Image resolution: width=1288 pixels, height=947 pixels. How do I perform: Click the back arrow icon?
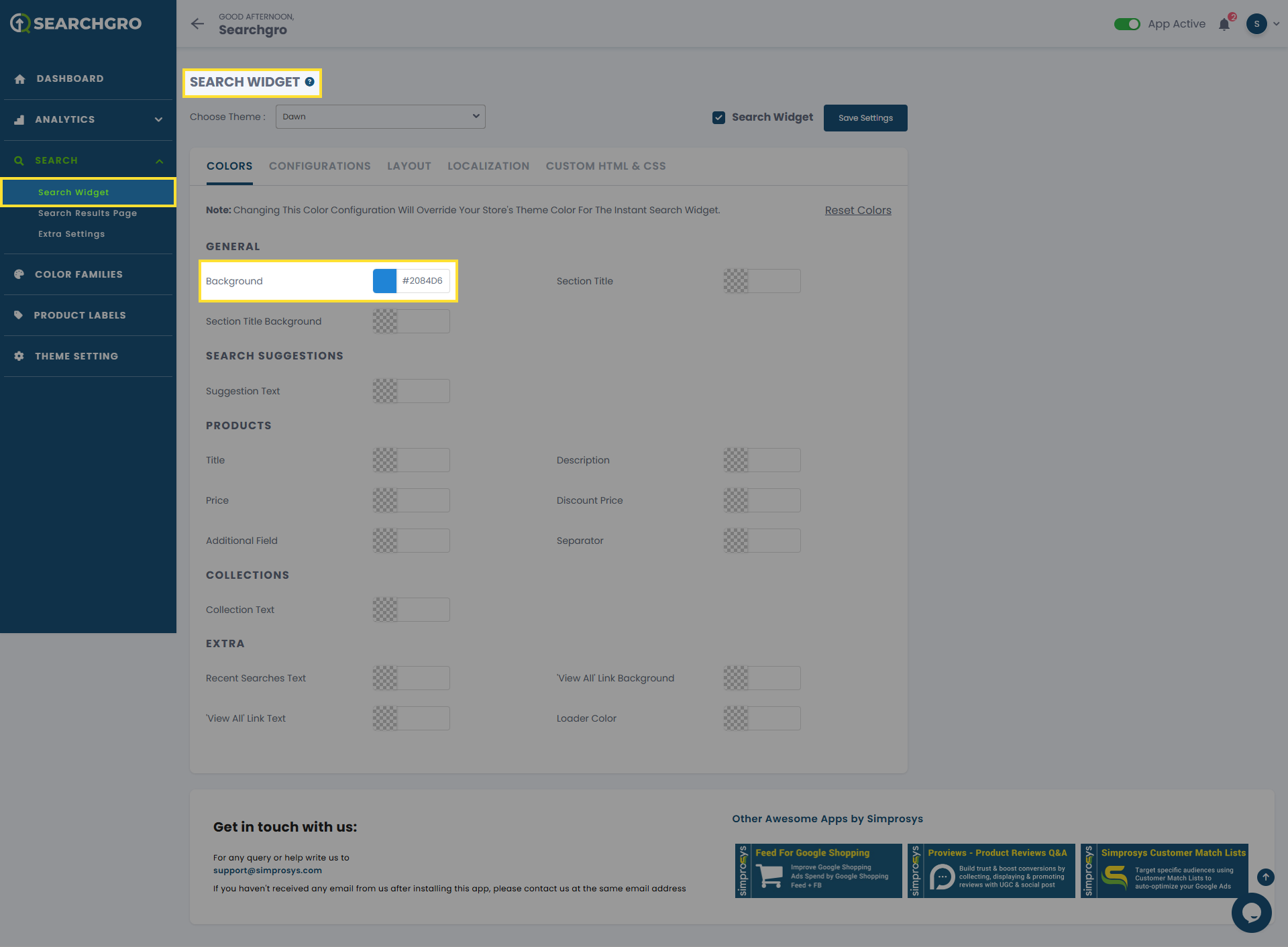pyautogui.click(x=197, y=24)
